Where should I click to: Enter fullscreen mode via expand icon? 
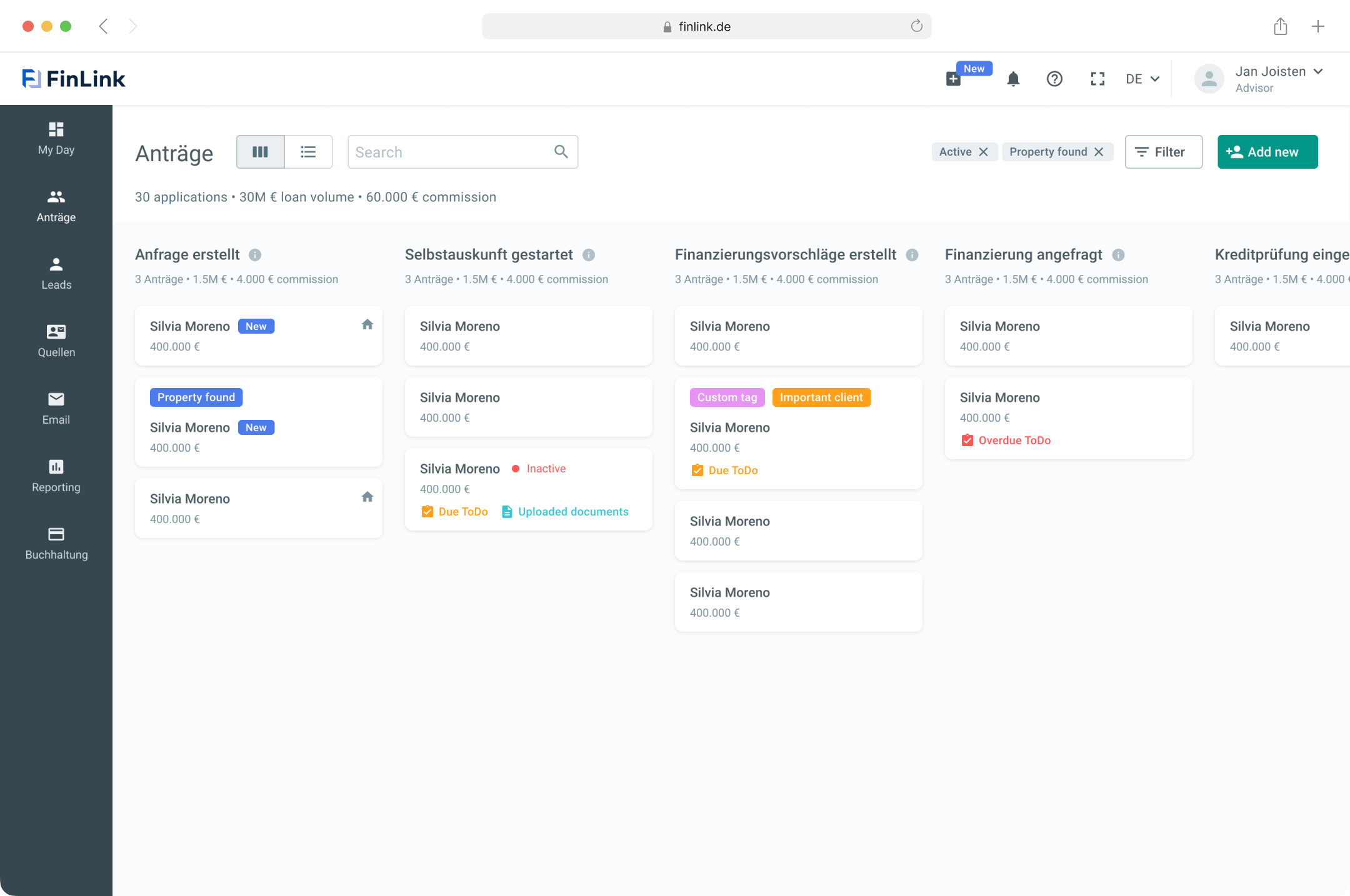pos(1097,79)
